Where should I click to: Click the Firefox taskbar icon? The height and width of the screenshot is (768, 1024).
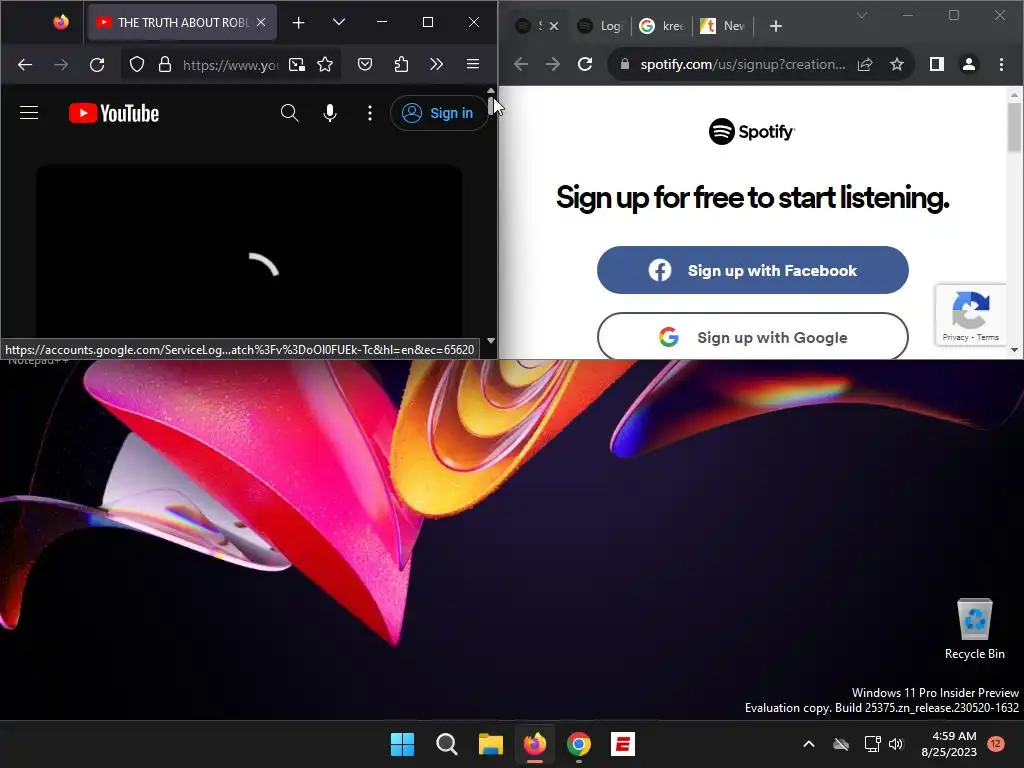click(x=535, y=744)
